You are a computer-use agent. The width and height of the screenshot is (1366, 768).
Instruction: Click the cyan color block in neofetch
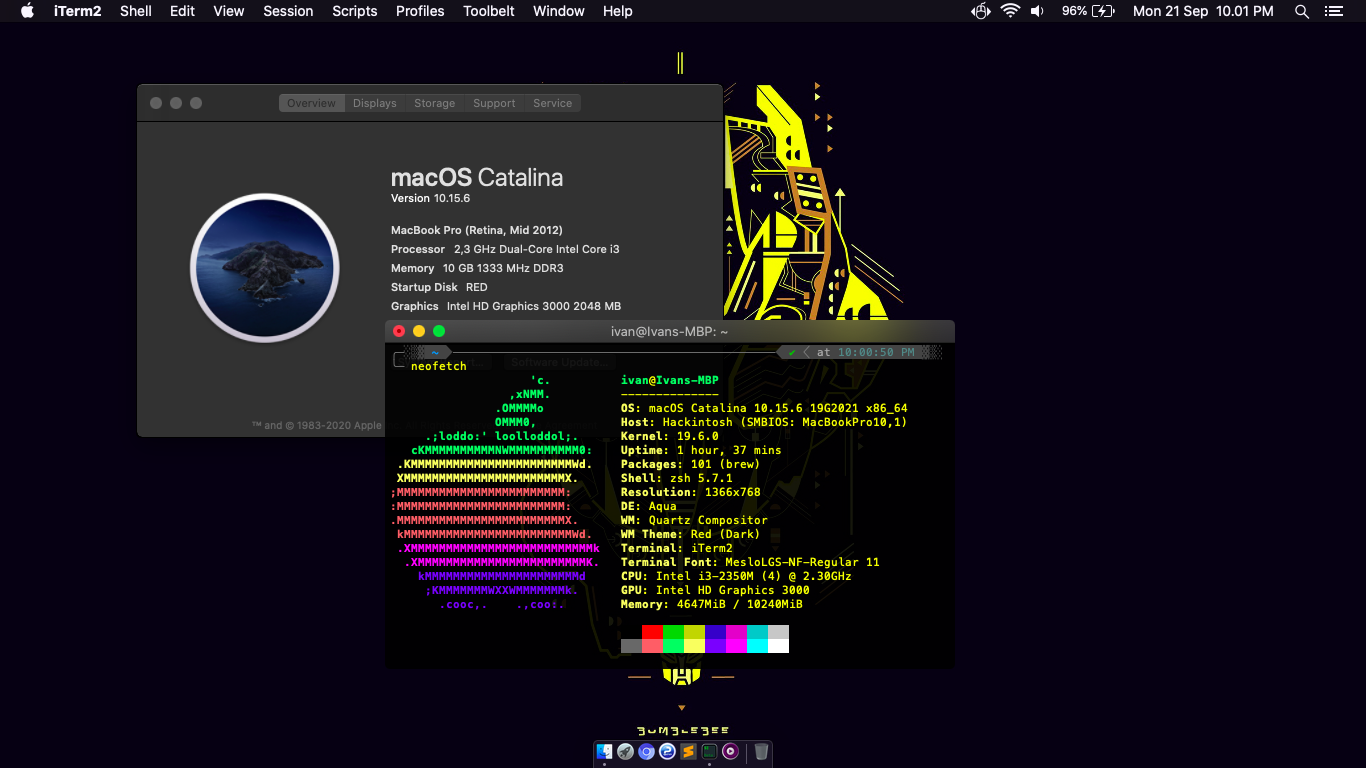click(757, 646)
